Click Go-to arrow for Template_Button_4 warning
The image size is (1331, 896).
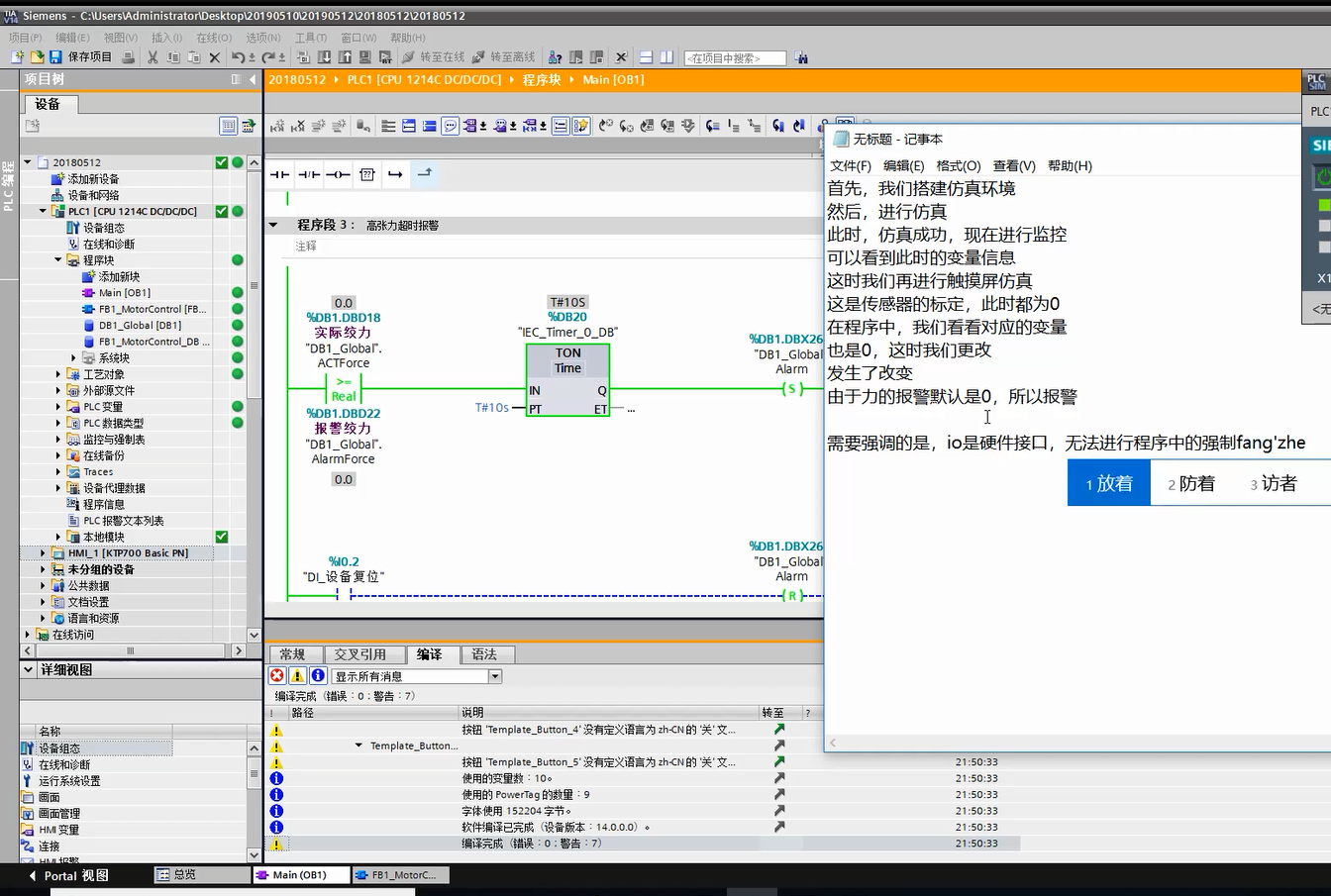779,730
